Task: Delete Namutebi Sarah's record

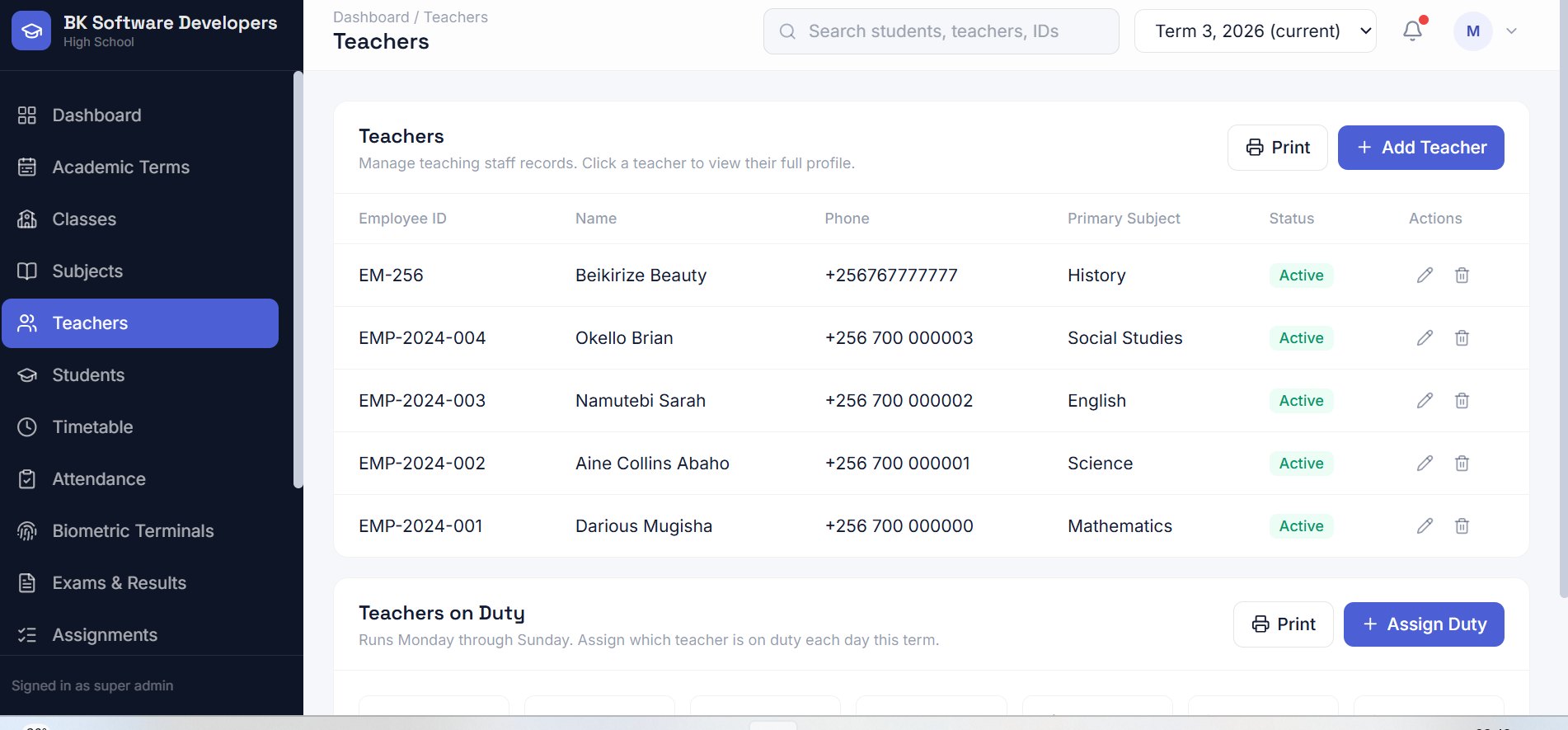Action: 1462,401
